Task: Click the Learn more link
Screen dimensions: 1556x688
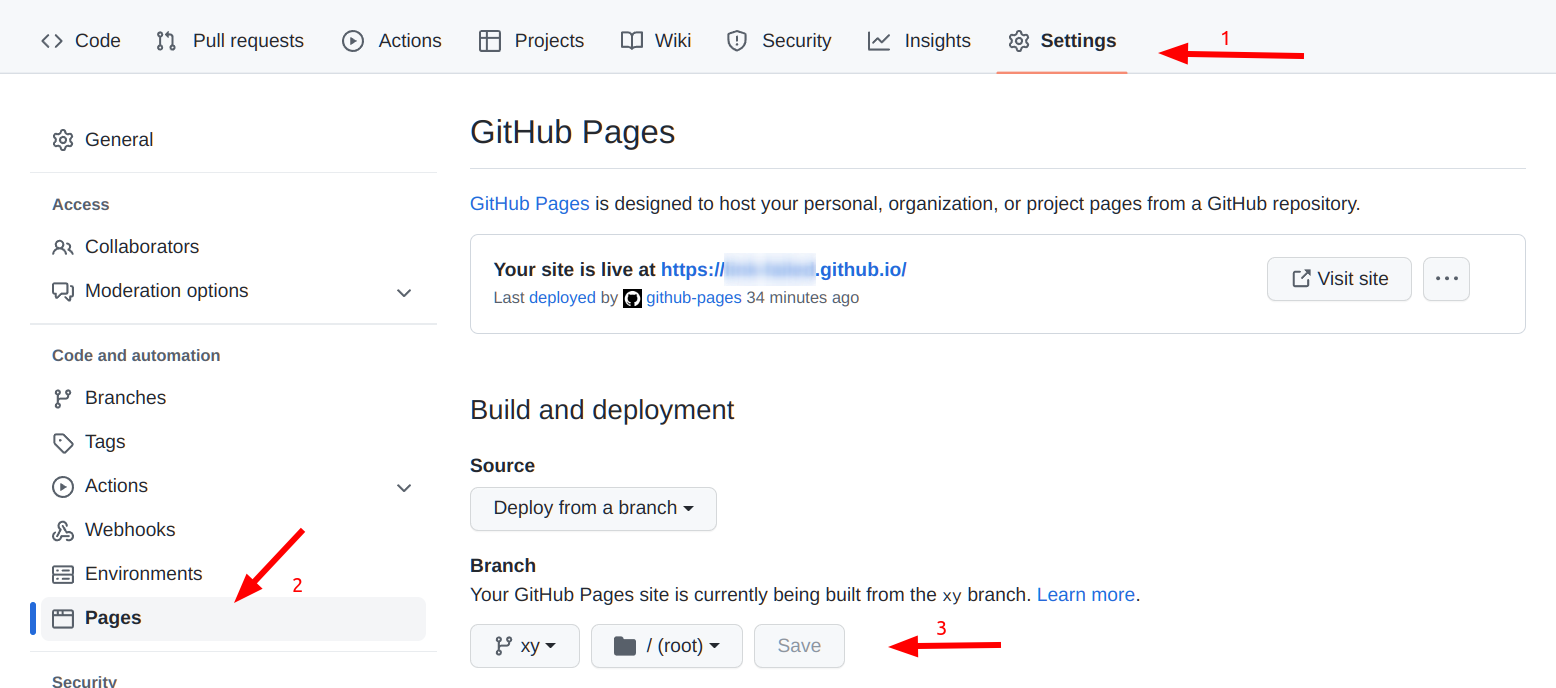Action: coord(1086,595)
